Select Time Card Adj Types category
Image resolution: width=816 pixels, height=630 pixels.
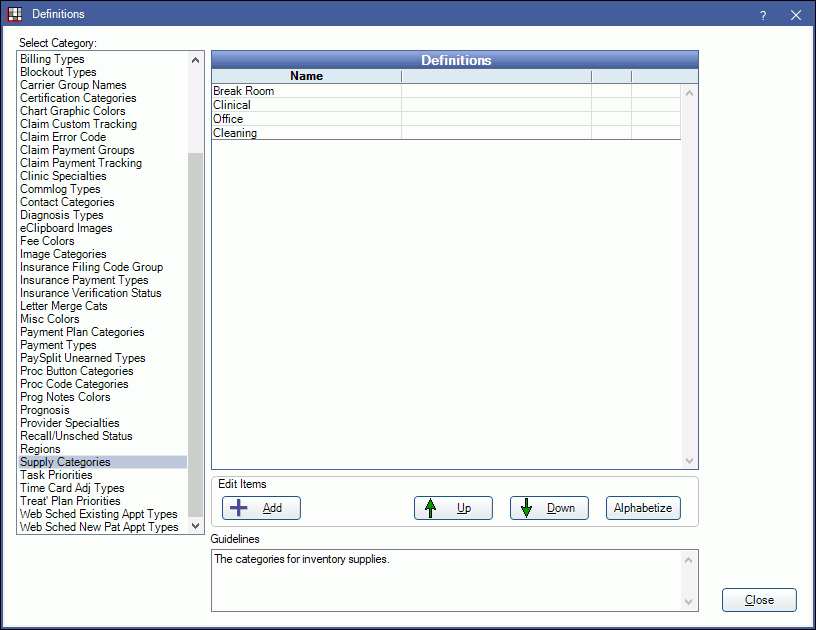(x=103, y=488)
